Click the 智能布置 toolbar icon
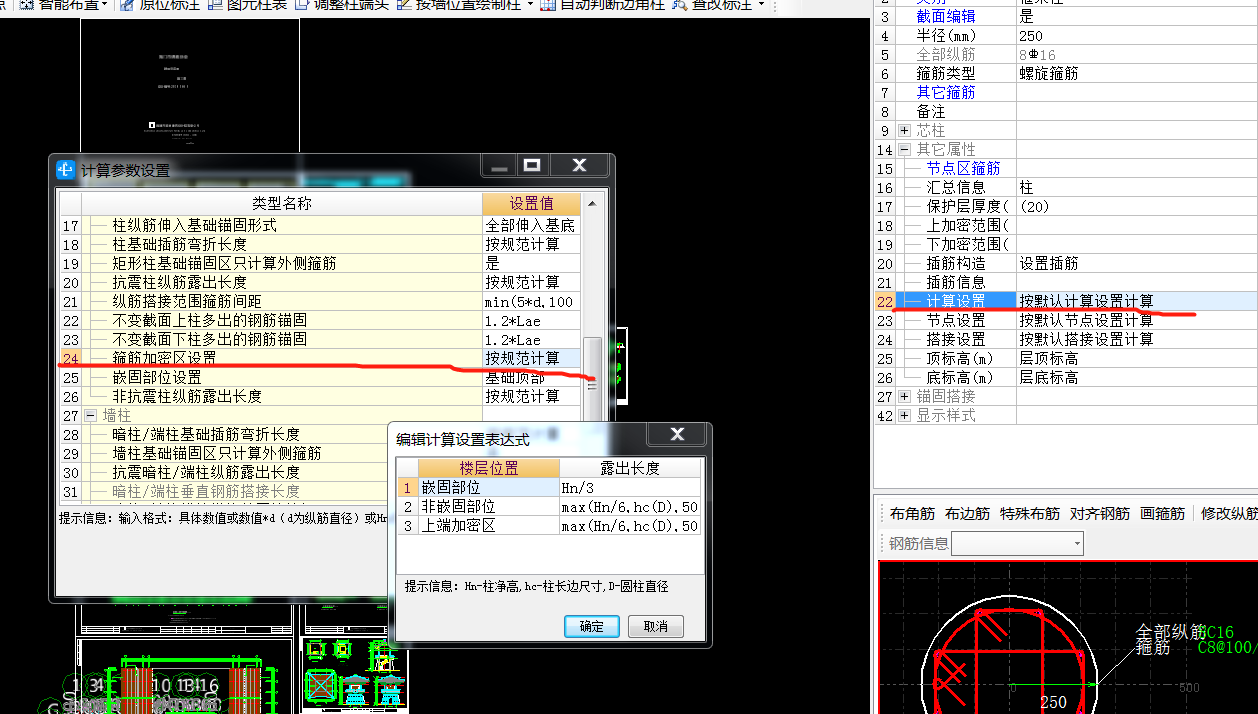The height and width of the screenshot is (714, 1258). [27, 5]
